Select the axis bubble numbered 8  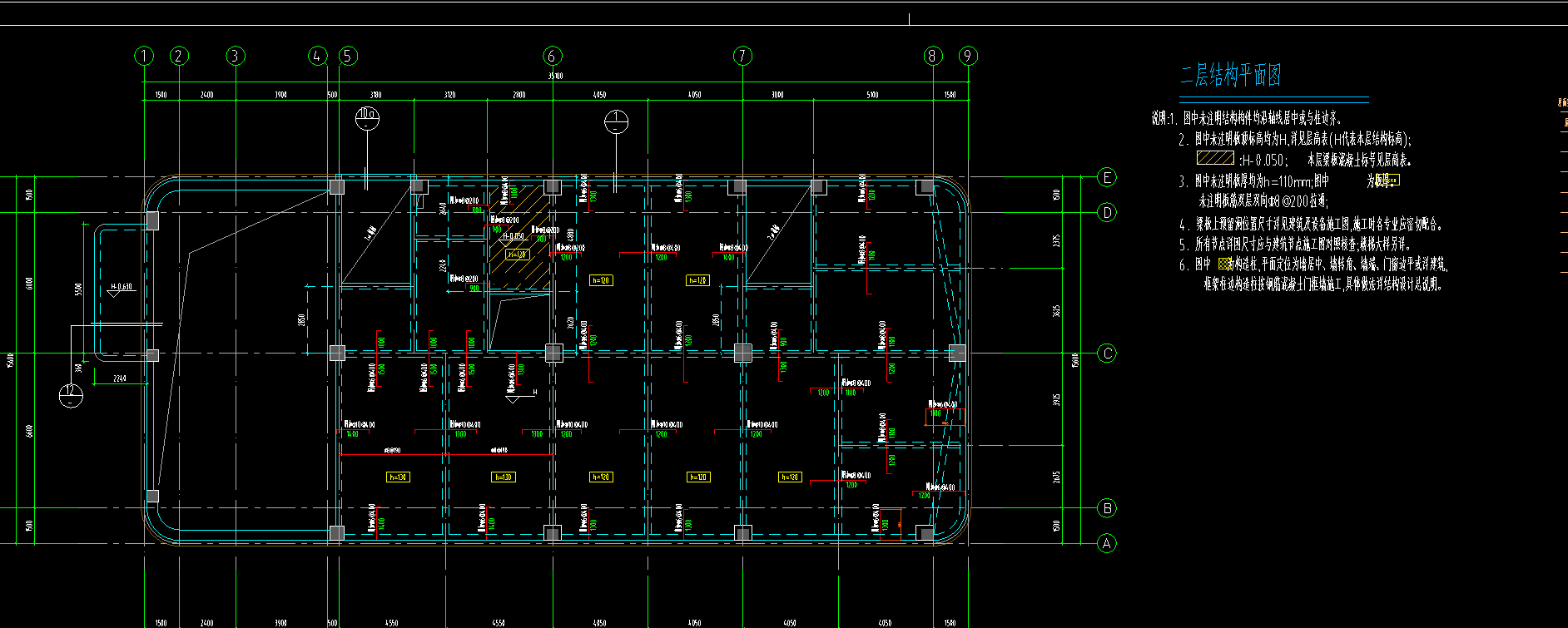pyautogui.click(x=932, y=56)
